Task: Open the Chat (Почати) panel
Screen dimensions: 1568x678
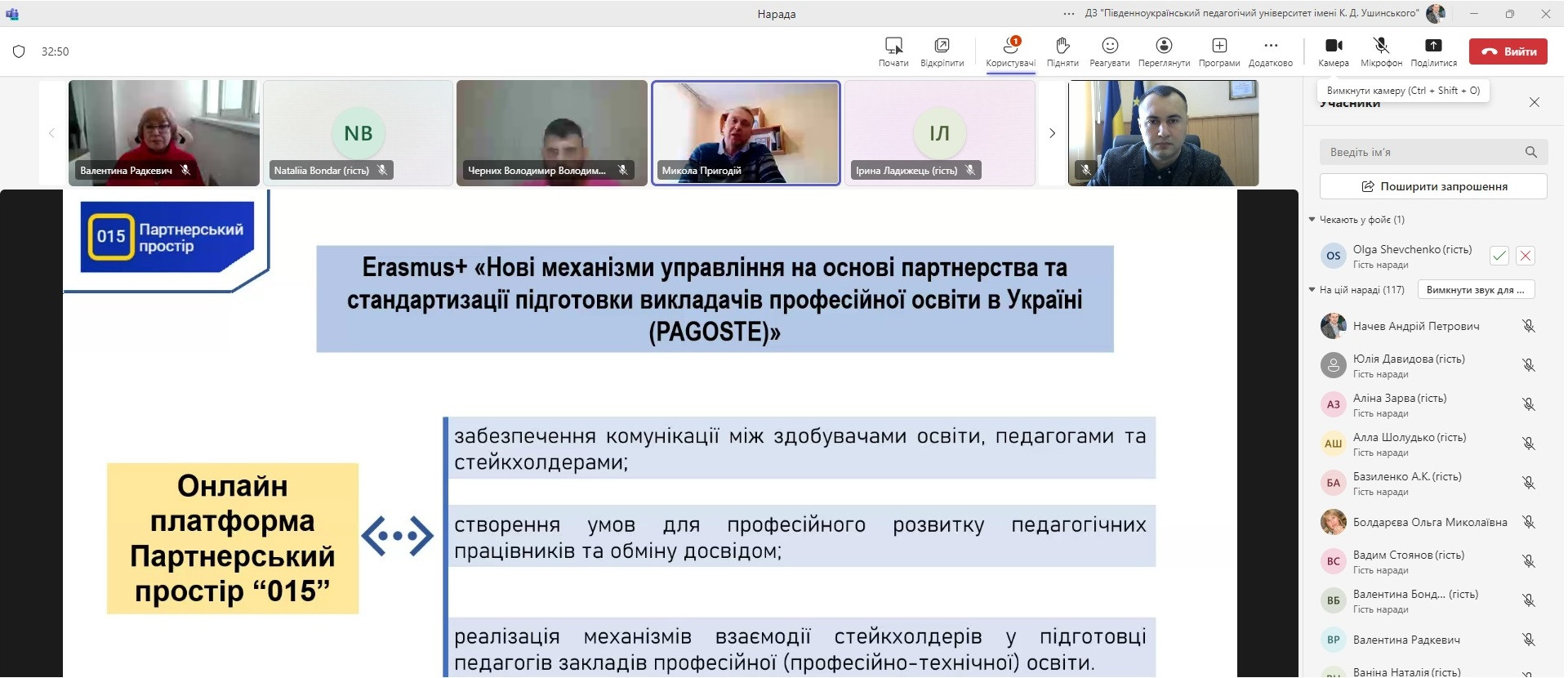Action: (x=893, y=51)
